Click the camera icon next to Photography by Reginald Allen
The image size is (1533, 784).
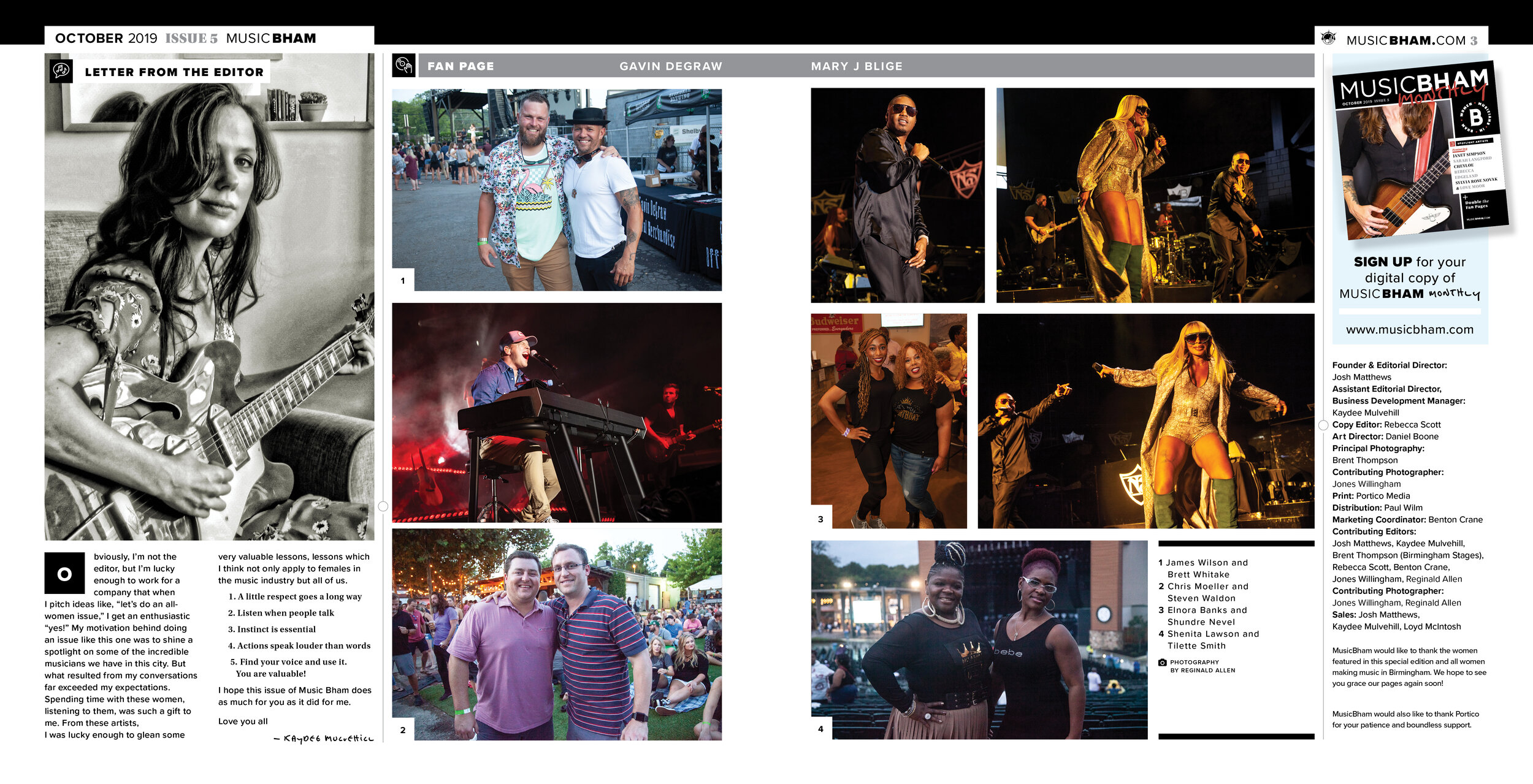[1162, 662]
